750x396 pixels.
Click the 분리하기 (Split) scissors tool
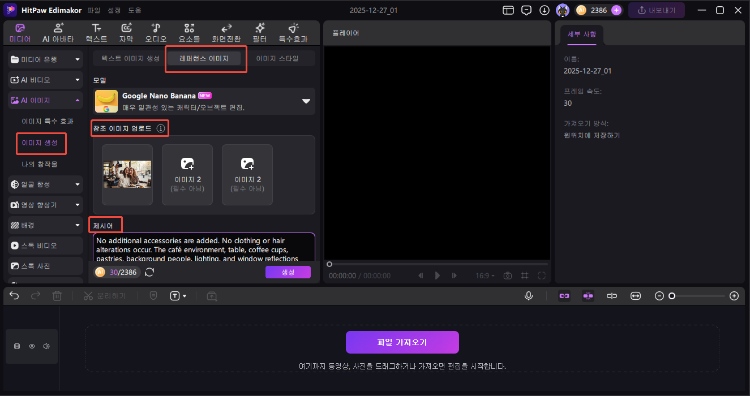[x=104, y=296]
